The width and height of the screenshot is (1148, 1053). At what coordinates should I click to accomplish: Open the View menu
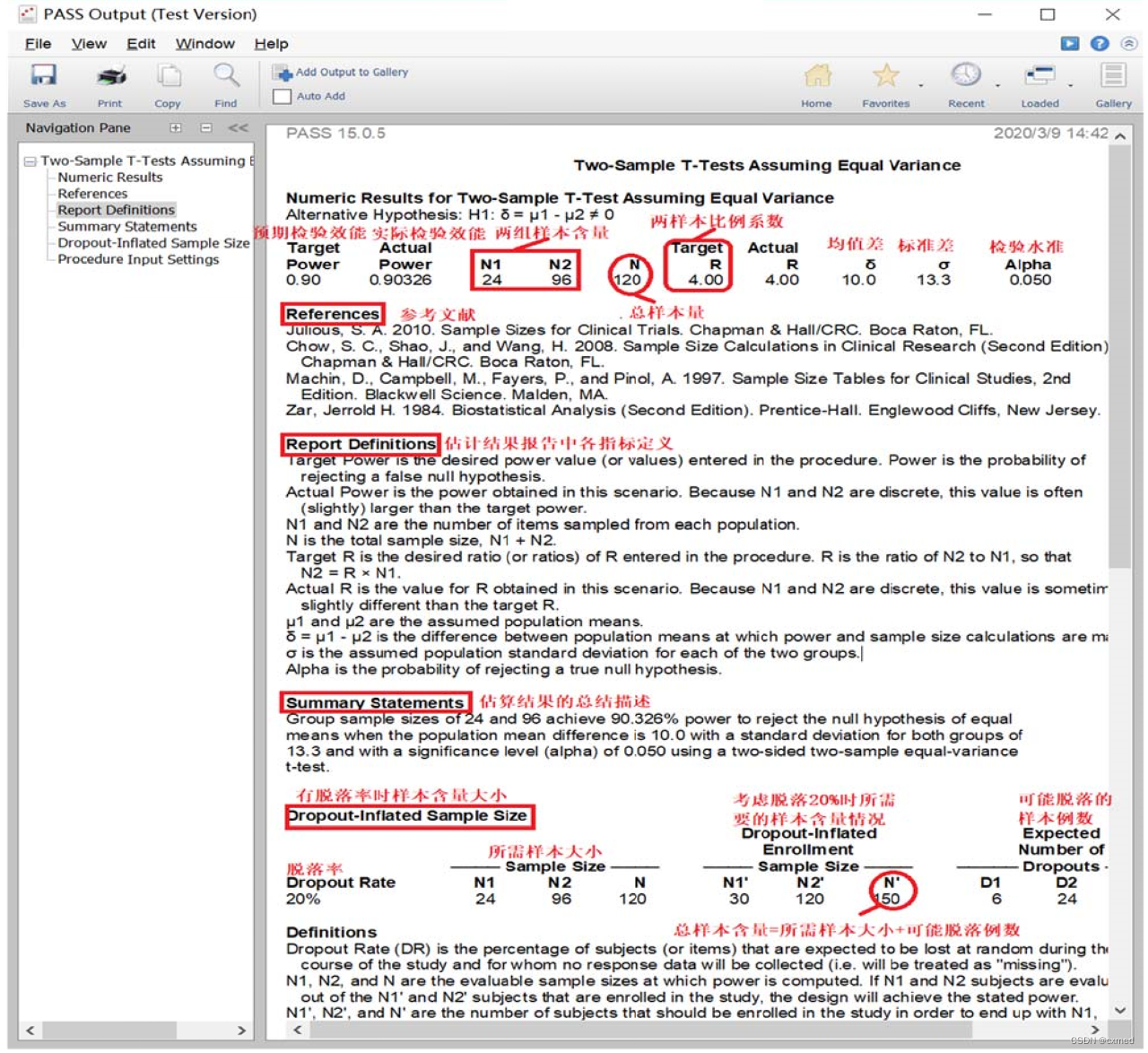(89, 44)
